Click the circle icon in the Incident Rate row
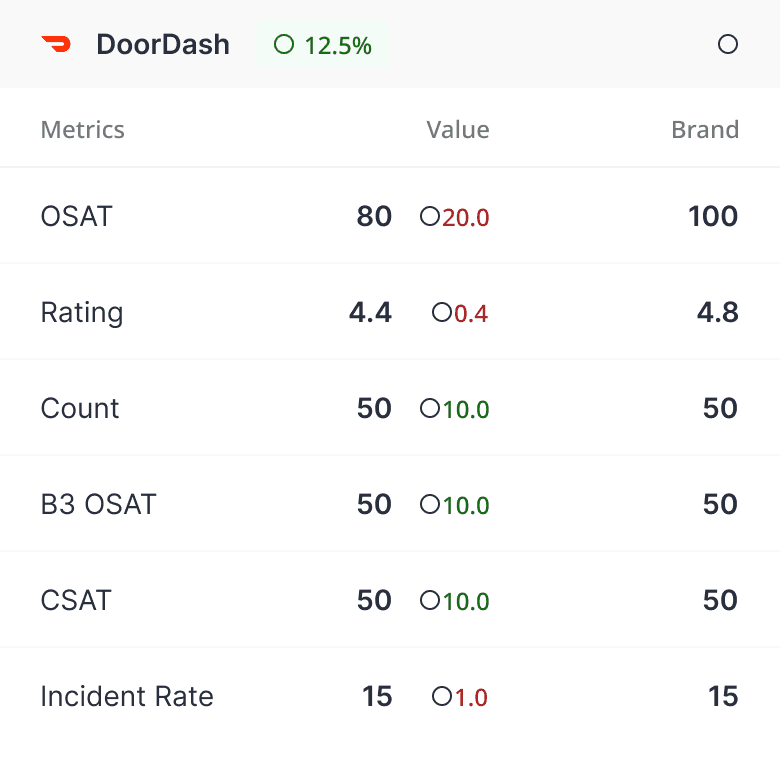780x770 pixels. (x=442, y=697)
